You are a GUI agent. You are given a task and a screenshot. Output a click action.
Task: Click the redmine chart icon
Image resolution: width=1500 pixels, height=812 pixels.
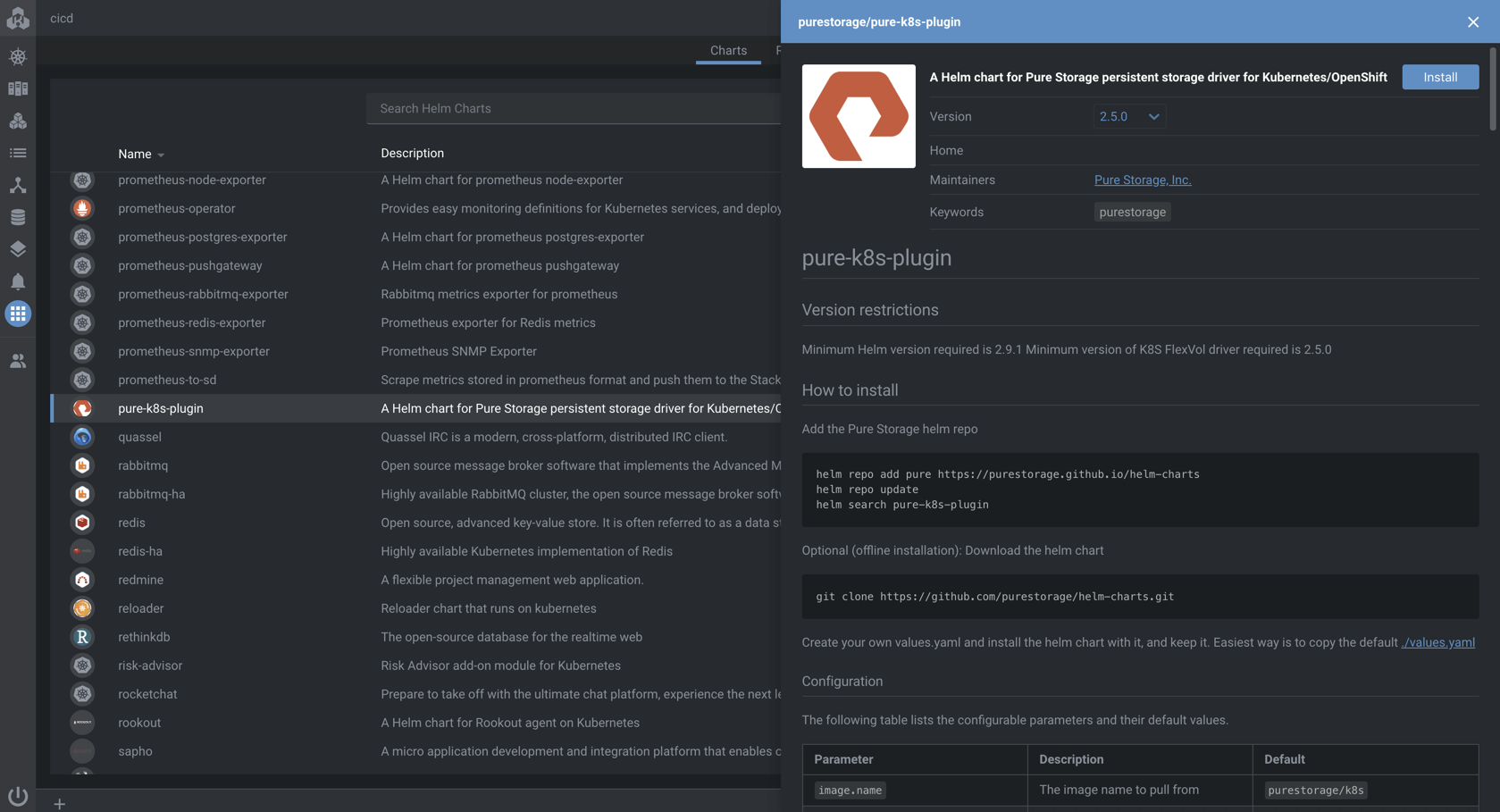[82, 580]
